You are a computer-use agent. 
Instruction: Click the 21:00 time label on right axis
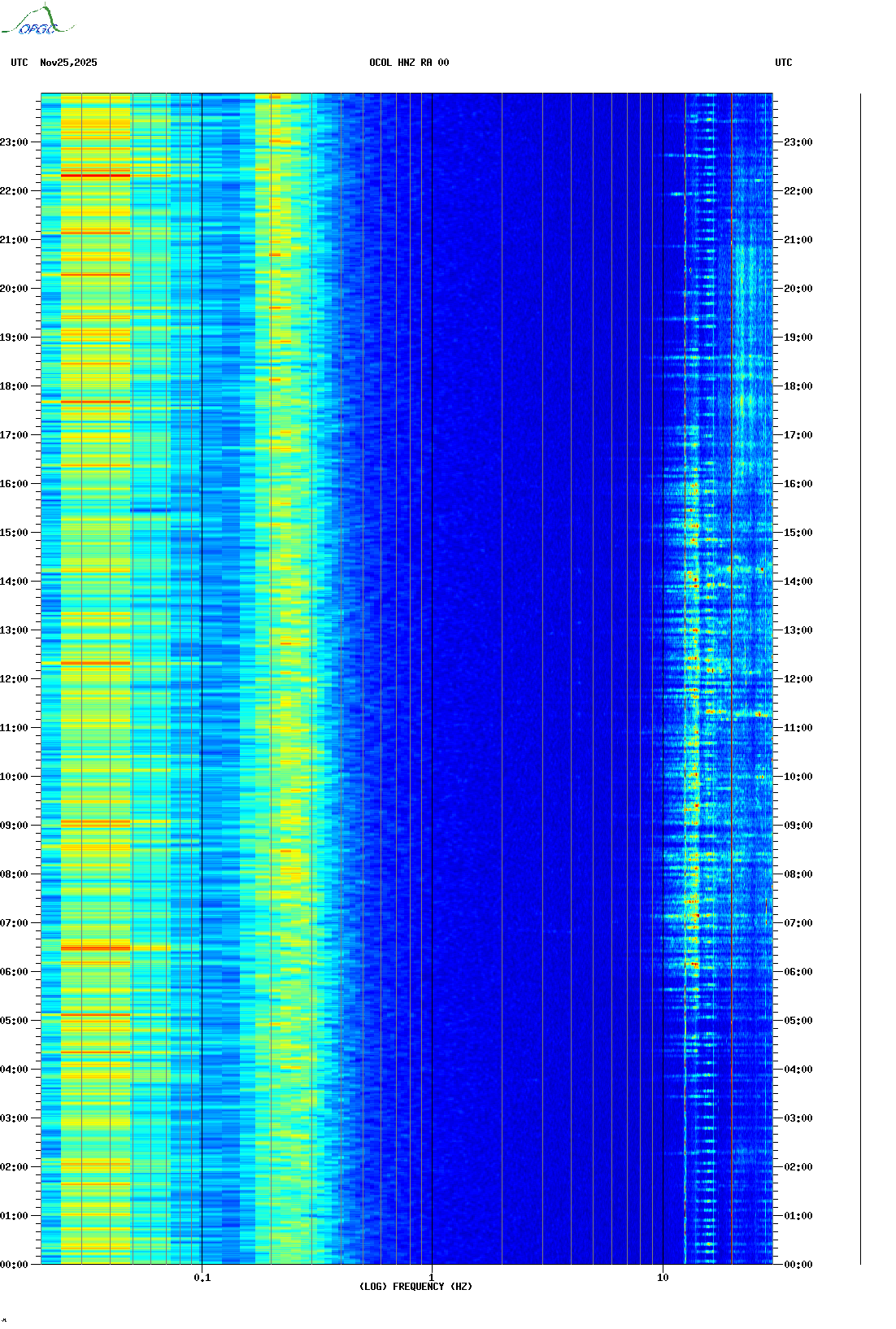click(798, 240)
